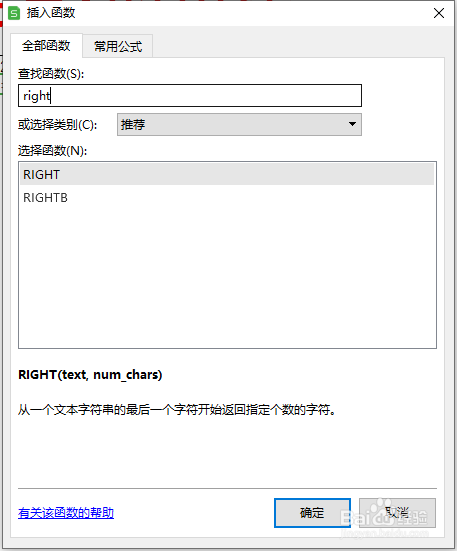Dismiss the dialog with 取消
The width and height of the screenshot is (457, 551).
[x=397, y=513]
